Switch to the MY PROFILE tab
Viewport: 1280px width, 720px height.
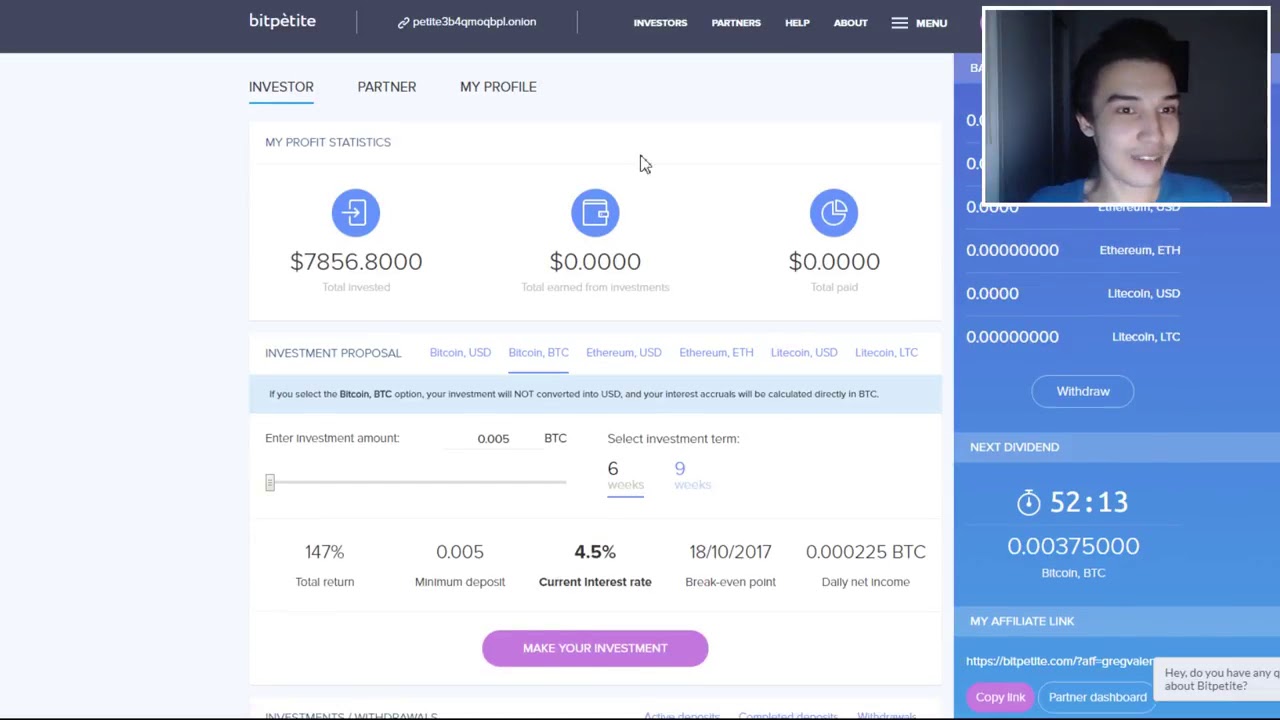tap(498, 87)
